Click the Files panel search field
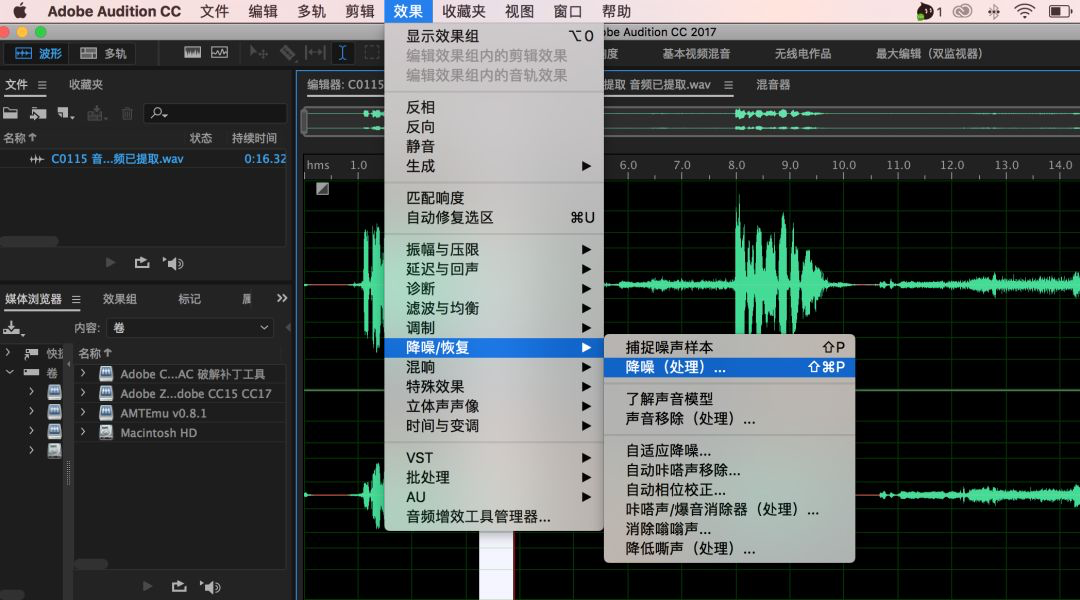The width and height of the screenshot is (1080, 600). coord(215,113)
